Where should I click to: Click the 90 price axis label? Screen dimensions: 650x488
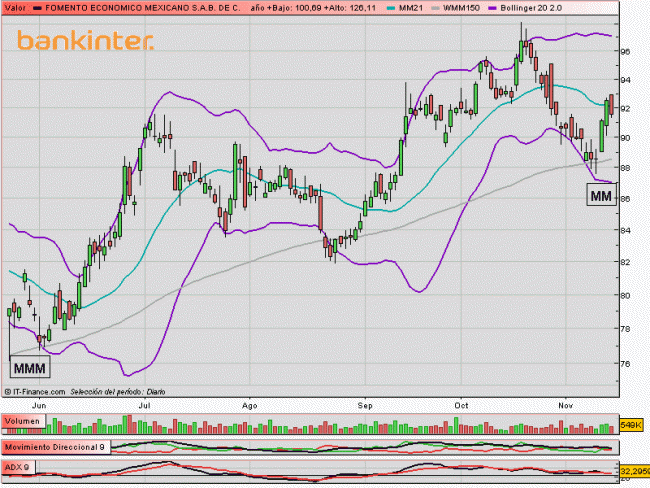pos(625,138)
